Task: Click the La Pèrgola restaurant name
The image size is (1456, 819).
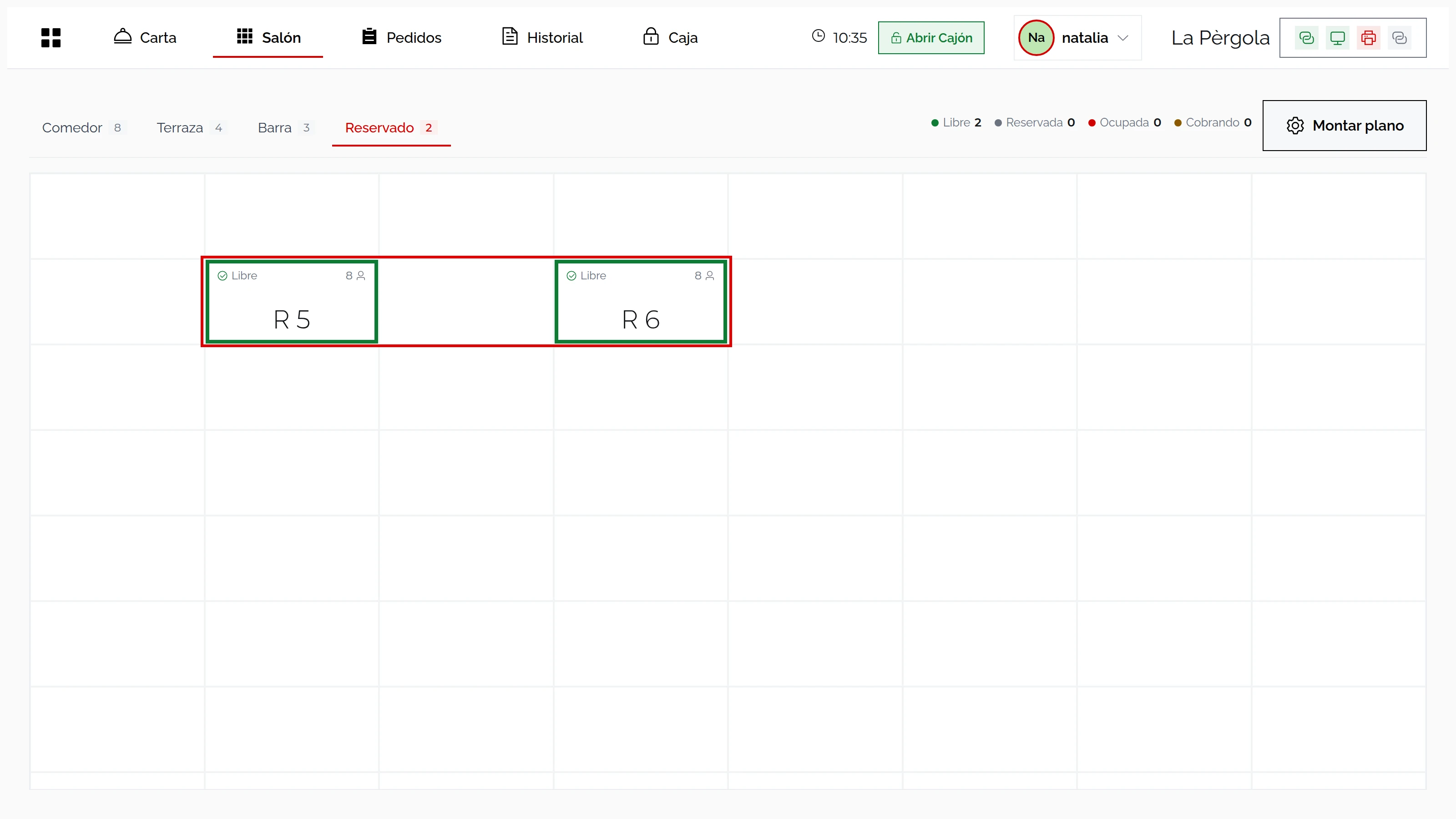Action: click(1220, 38)
